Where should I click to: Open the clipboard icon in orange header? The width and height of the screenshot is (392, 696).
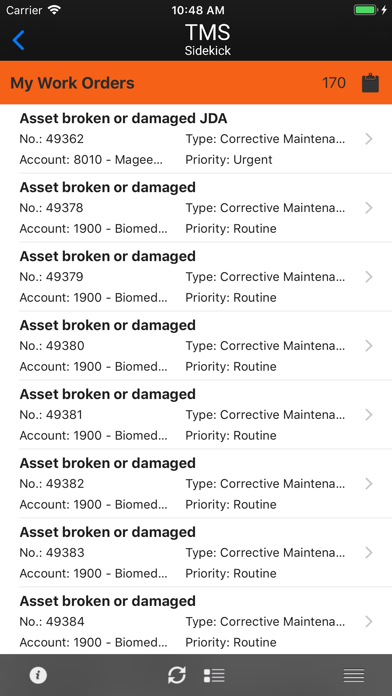(370, 83)
